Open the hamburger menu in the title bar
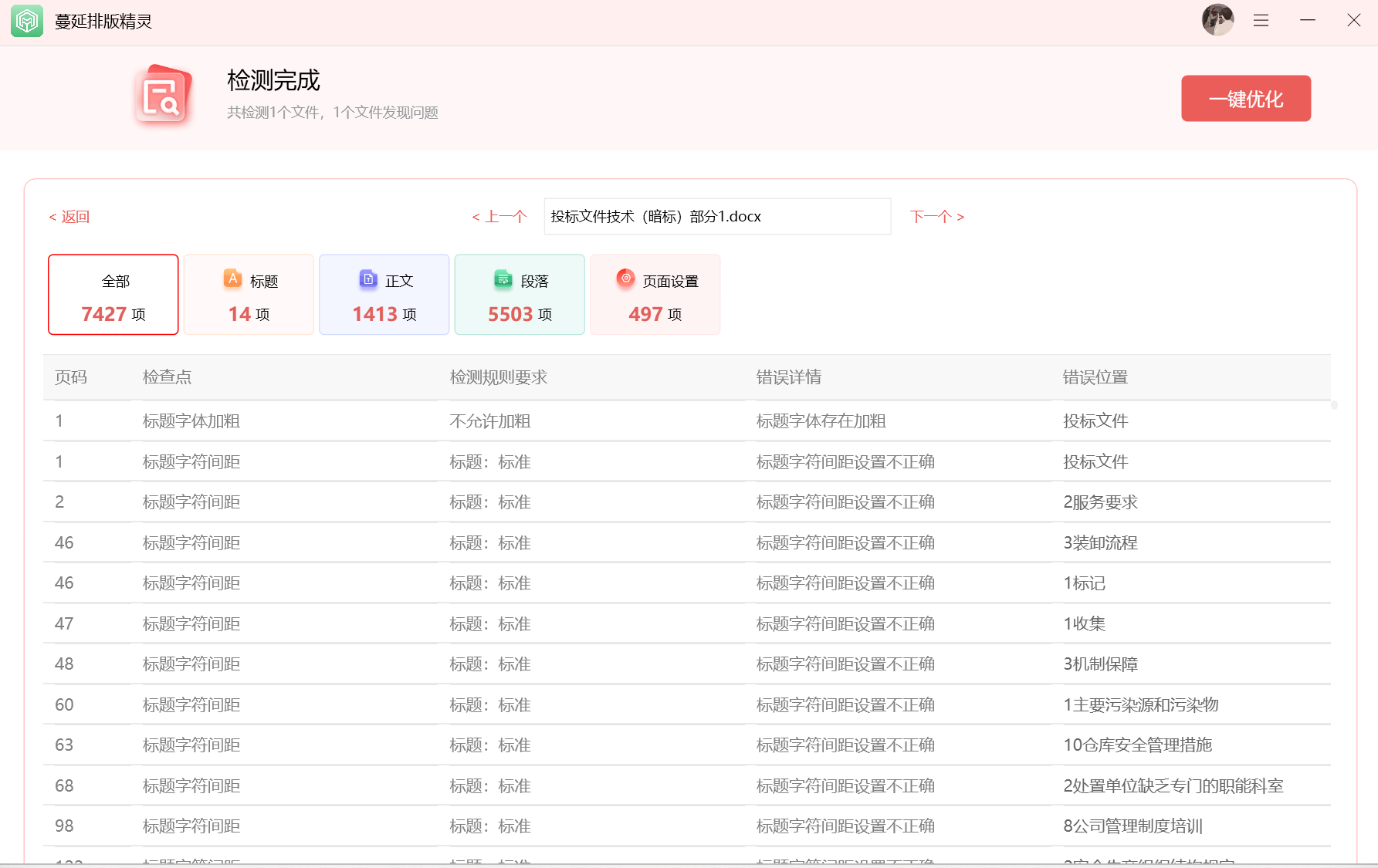Viewport: 1378px width, 868px height. tap(1261, 20)
